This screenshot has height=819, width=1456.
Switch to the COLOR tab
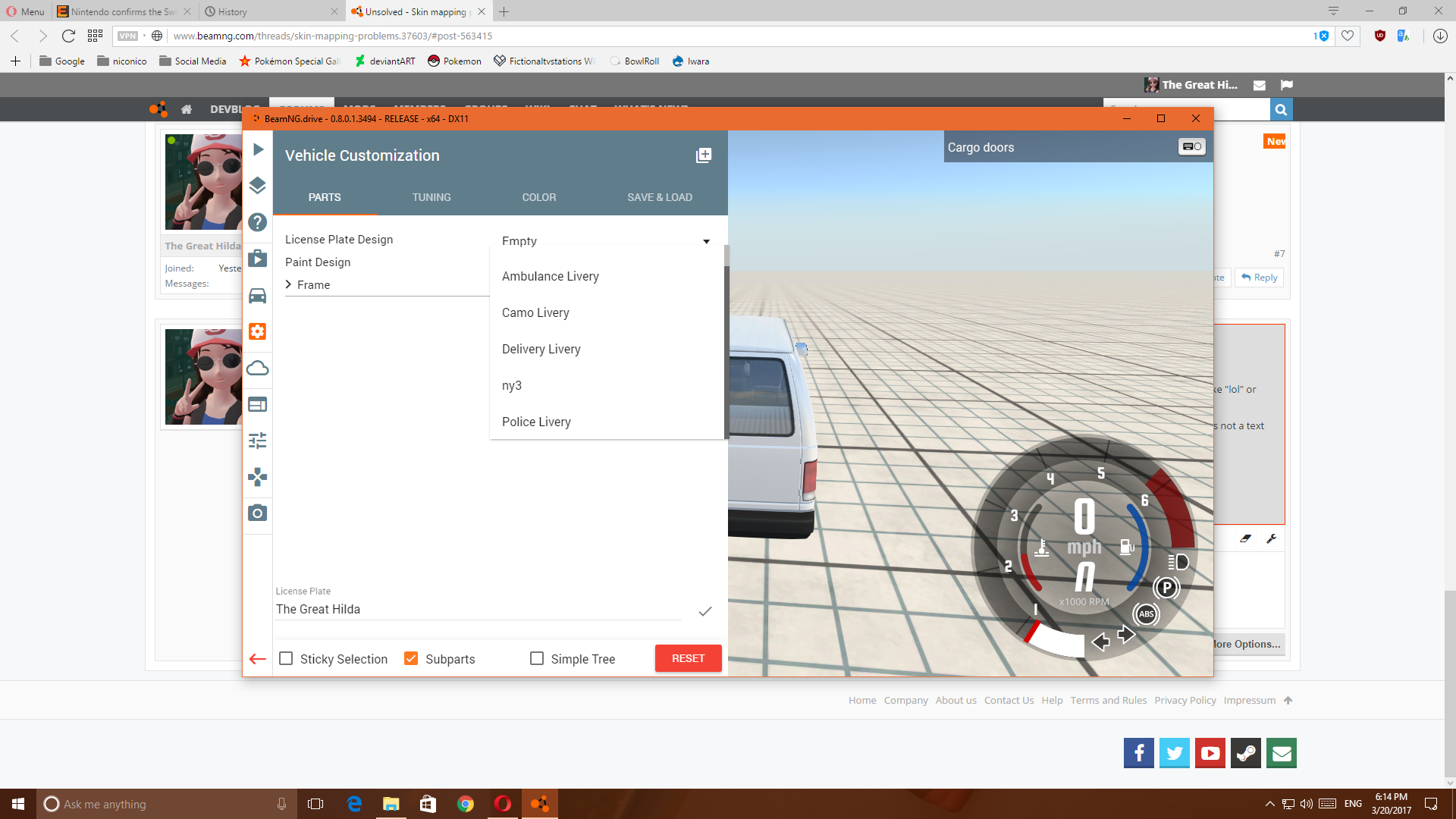click(x=539, y=197)
